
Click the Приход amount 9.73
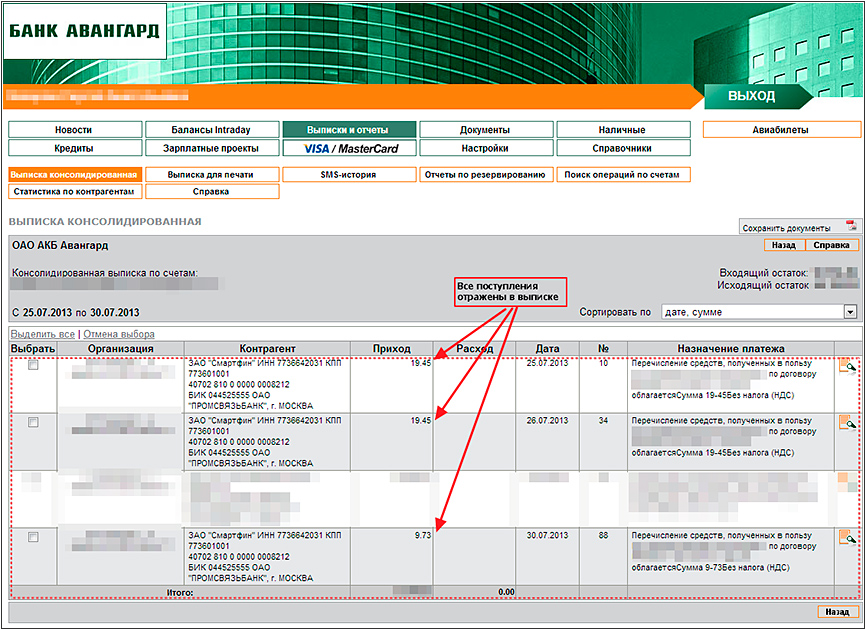pyautogui.click(x=423, y=536)
